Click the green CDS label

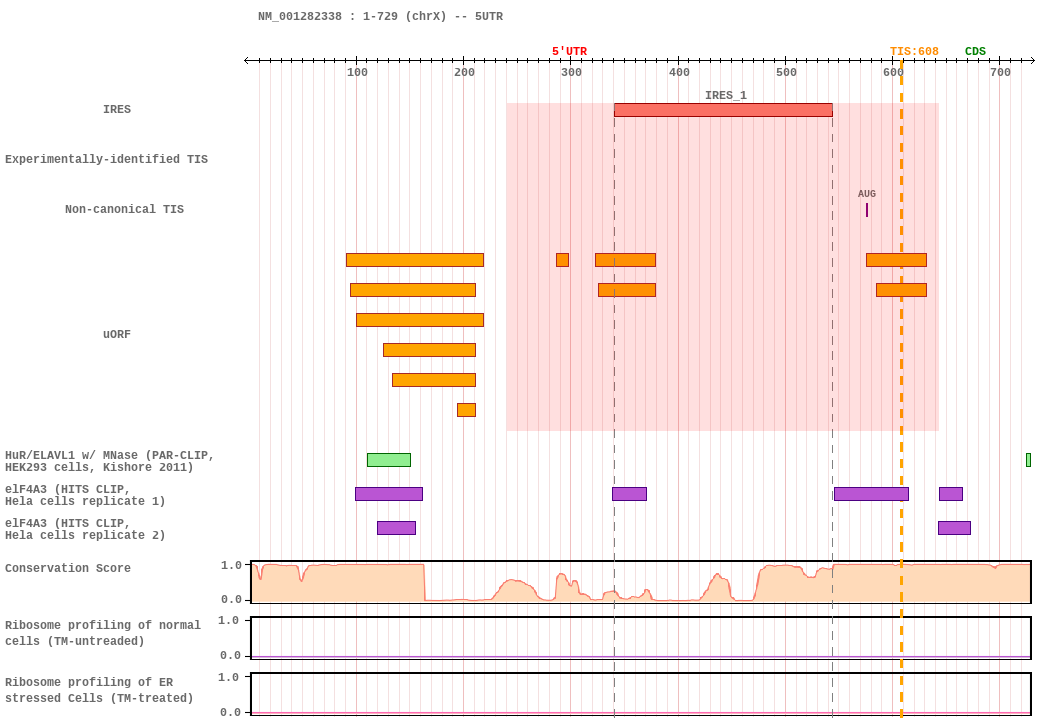[x=975, y=52]
